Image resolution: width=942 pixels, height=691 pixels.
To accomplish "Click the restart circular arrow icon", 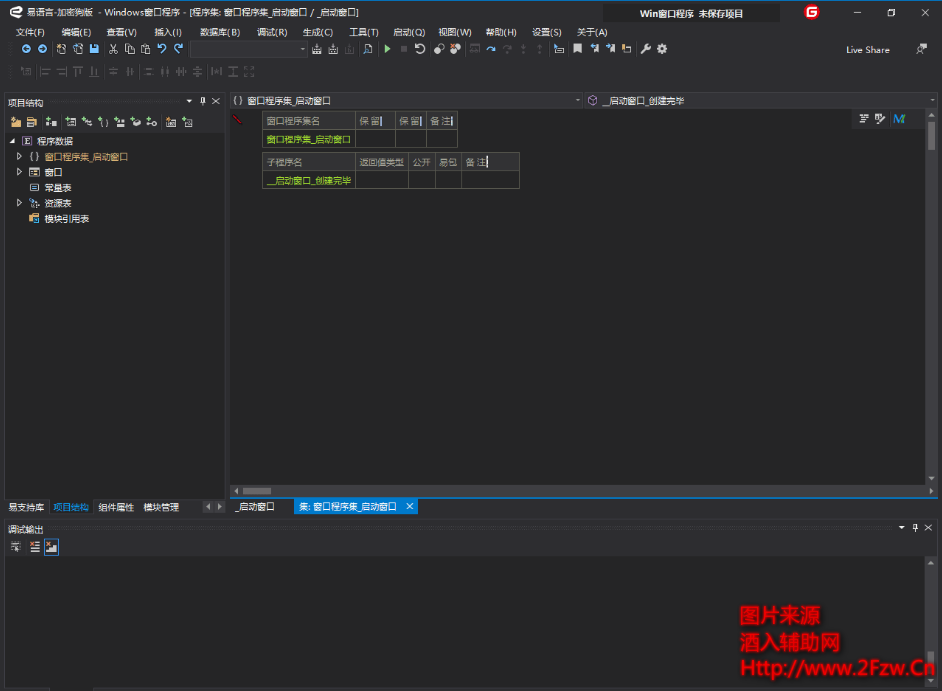I will (420, 49).
